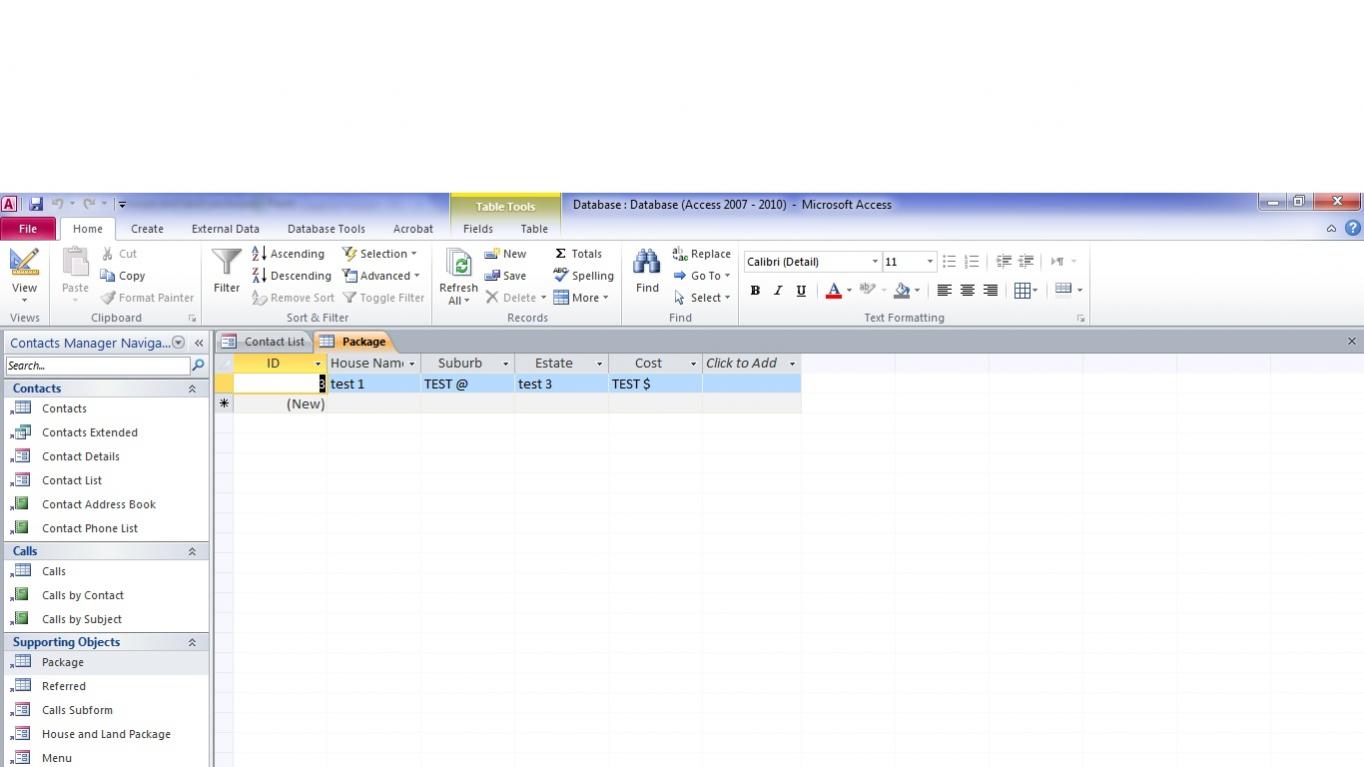The height and width of the screenshot is (767, 1364).
Task: Open the Calibri (Detail) font name dropdown
Action: coord(875,262)
